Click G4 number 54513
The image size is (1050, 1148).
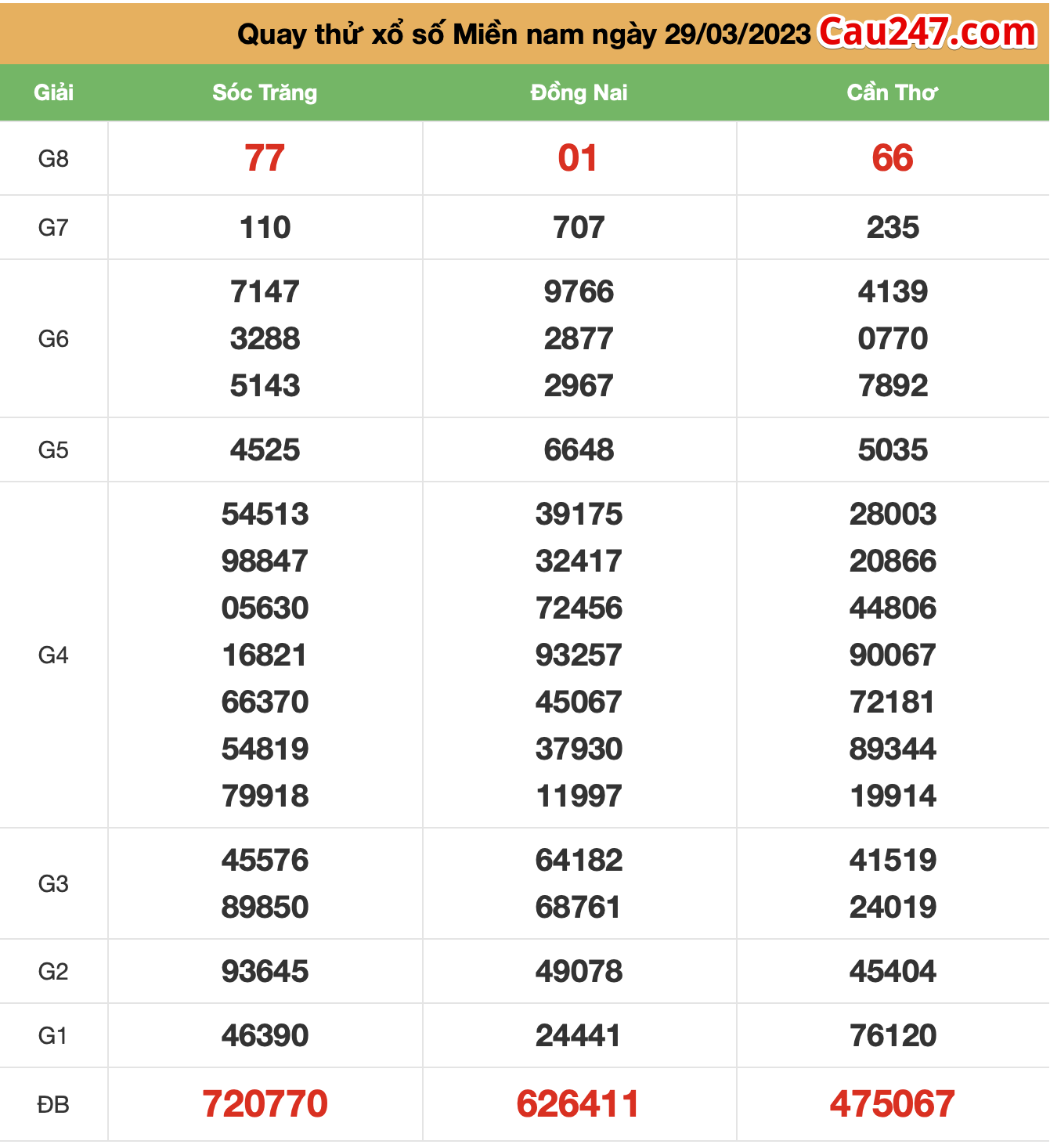point(265,514)
